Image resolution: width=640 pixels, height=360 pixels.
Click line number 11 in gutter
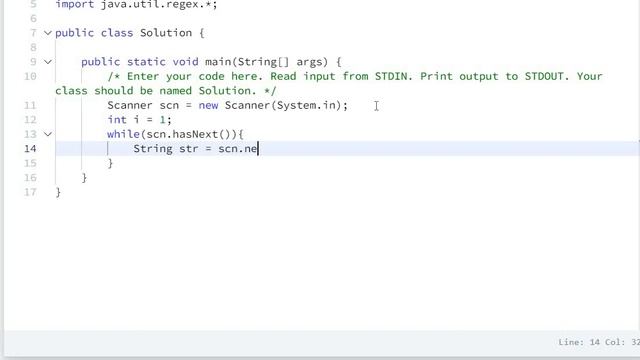30,105
